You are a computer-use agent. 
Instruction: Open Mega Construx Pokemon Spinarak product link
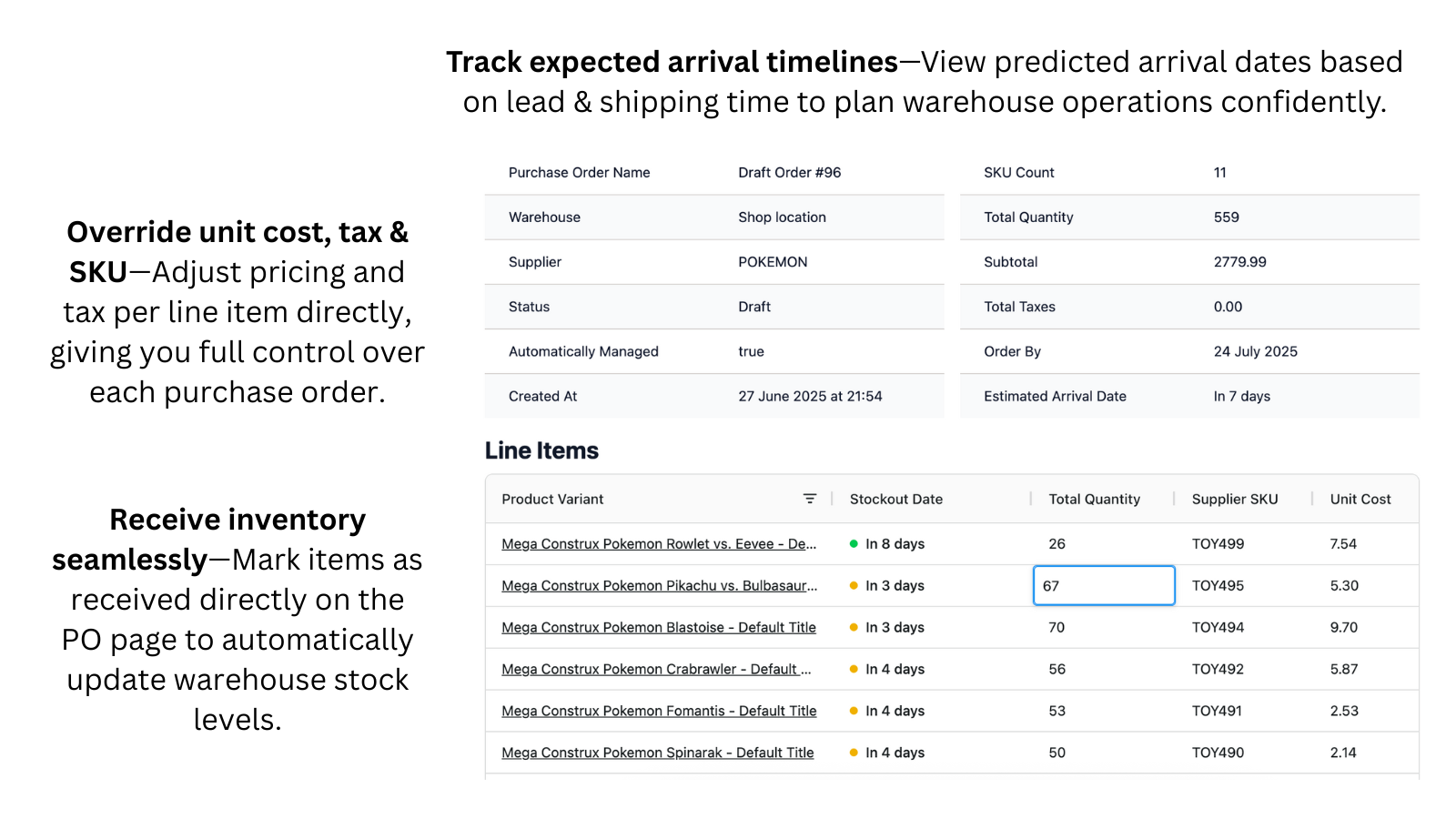[658, 753]
